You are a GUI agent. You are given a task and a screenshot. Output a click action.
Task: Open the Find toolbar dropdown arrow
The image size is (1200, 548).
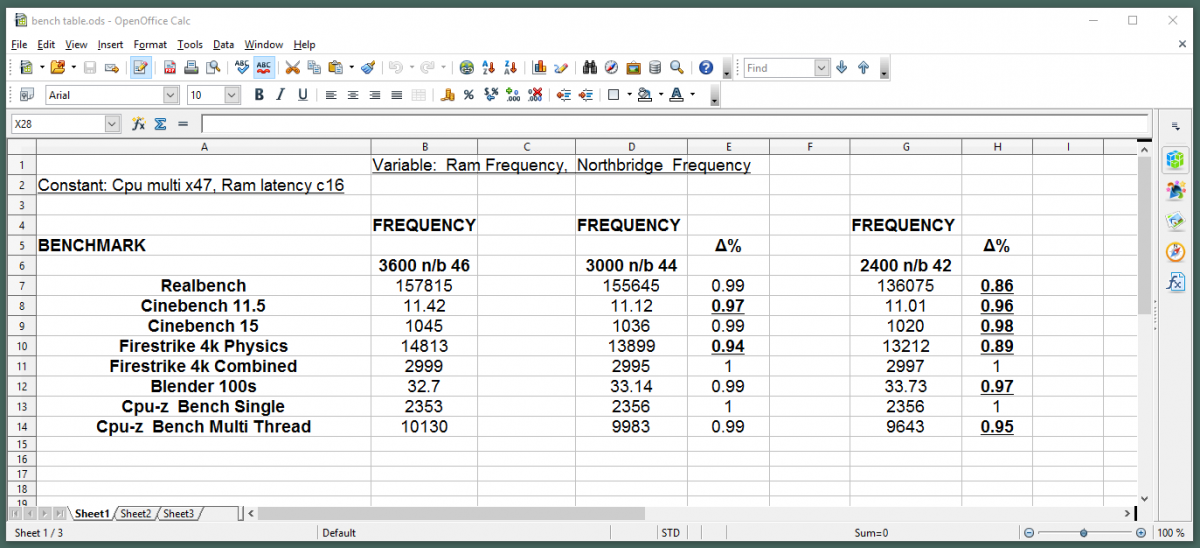tap(822, 68)
